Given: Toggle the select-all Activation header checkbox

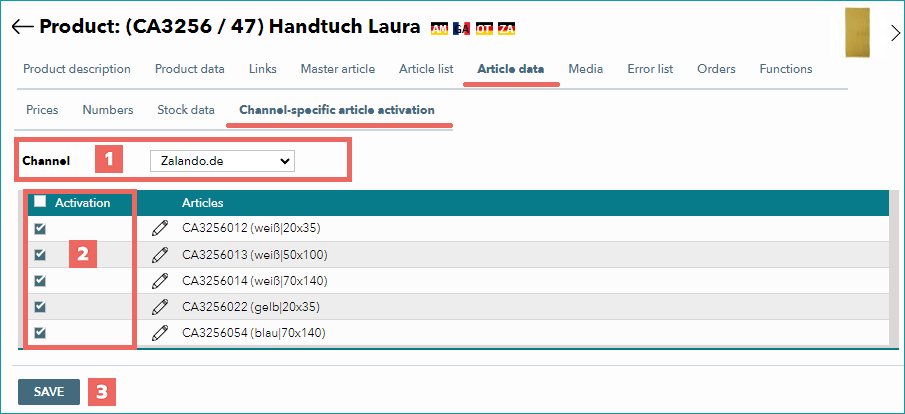Looking at the screenshot, I should pyautogui.click(x=40, y=202).
